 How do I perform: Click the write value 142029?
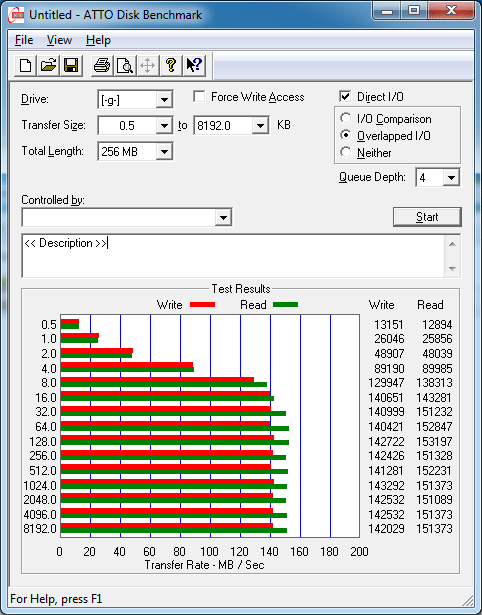click(386, 529)
